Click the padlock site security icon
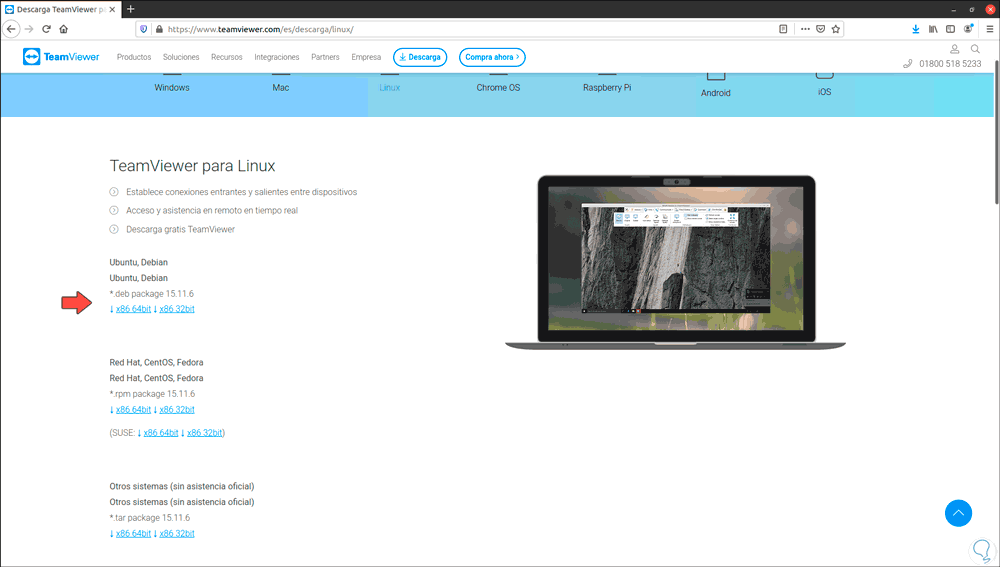The height and width of the screenshot is (567, 1000). [x=159, y=29]
